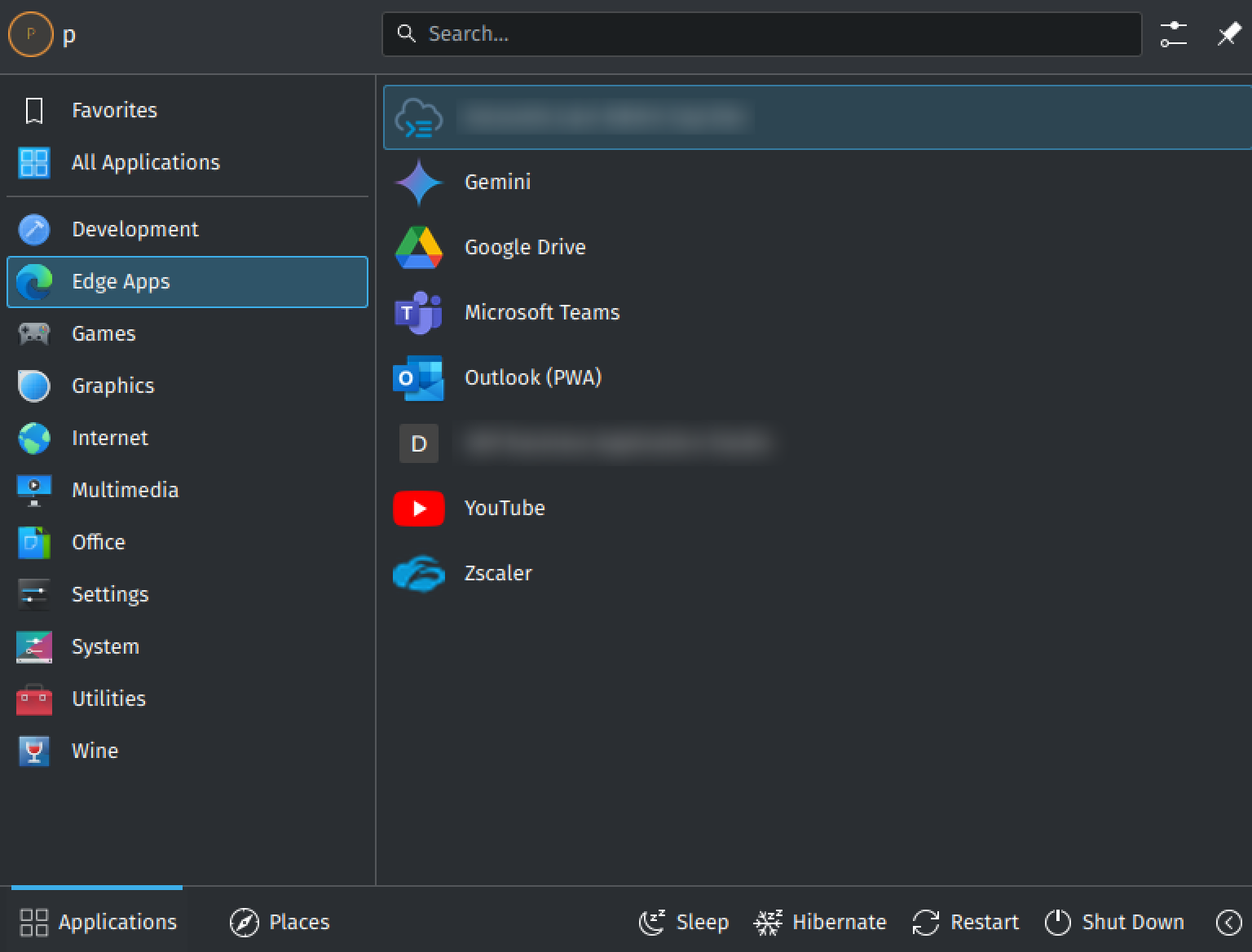Click the Shut Down button

click(x=1114, y=922)
